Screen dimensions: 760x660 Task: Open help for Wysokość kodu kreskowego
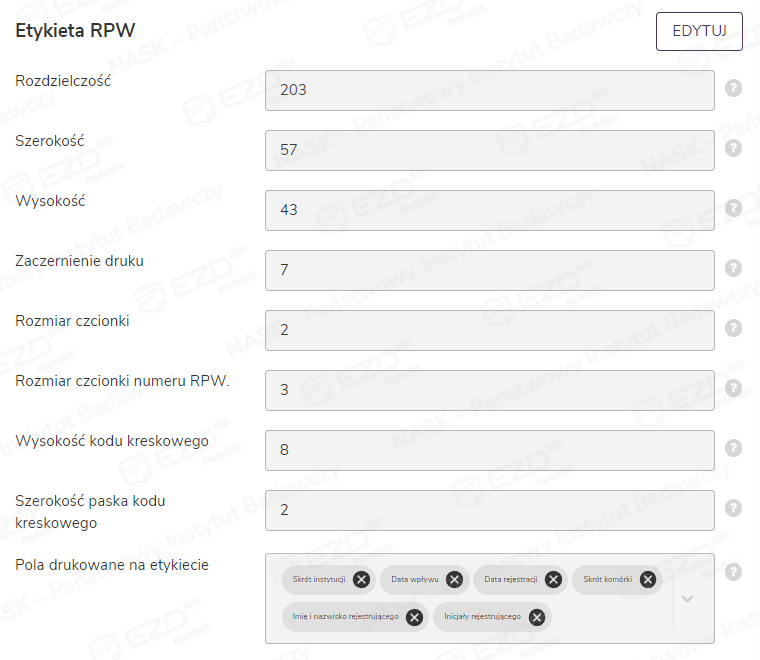pos(733,448)
